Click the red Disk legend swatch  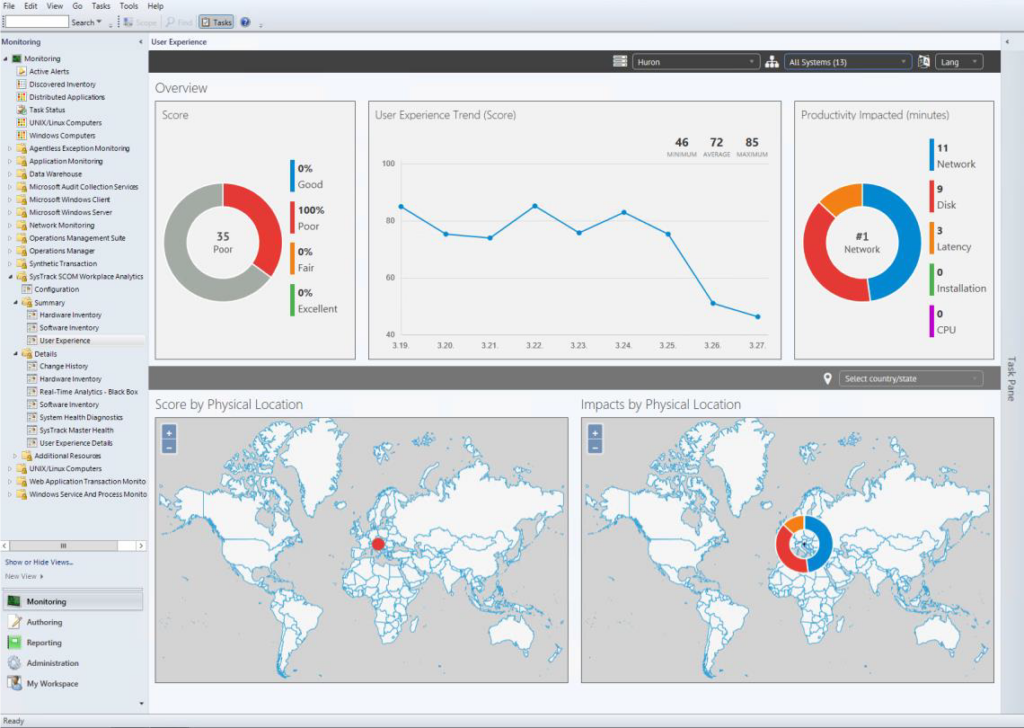click(932, 197)
